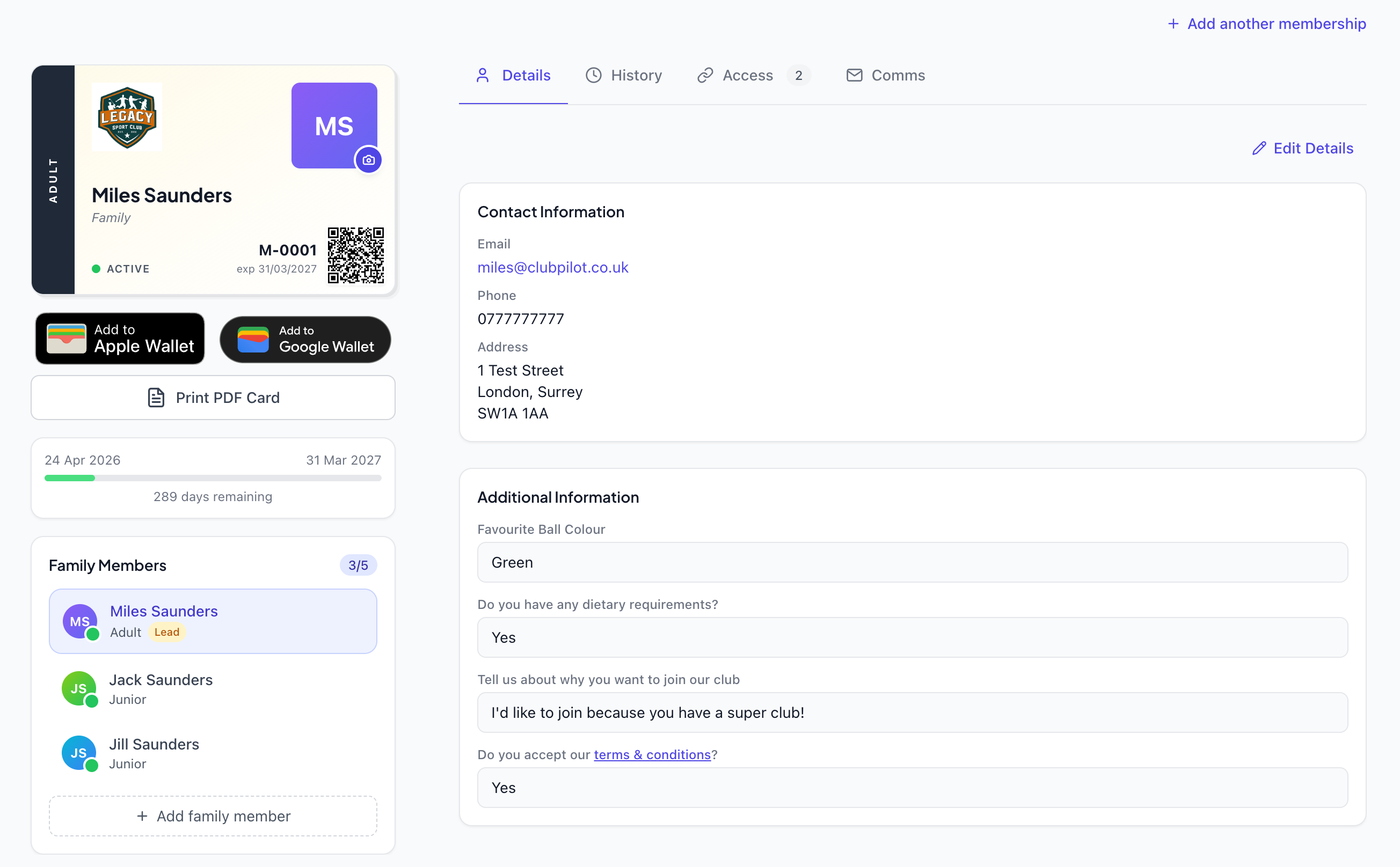
Task: Click the Apple Wallet card icon
Action: 66,339
